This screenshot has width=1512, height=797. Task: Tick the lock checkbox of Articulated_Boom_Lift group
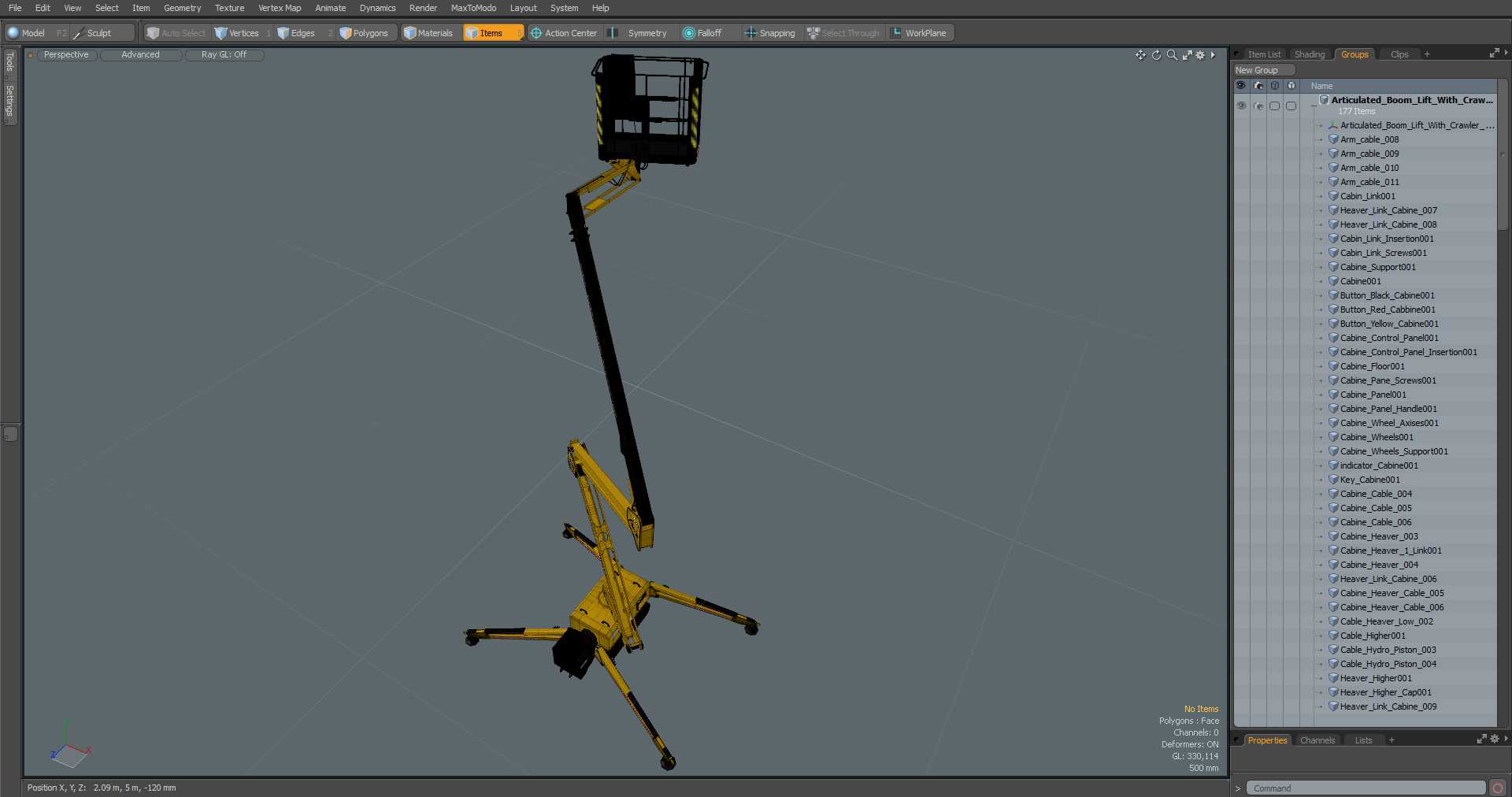(1274, 106)
